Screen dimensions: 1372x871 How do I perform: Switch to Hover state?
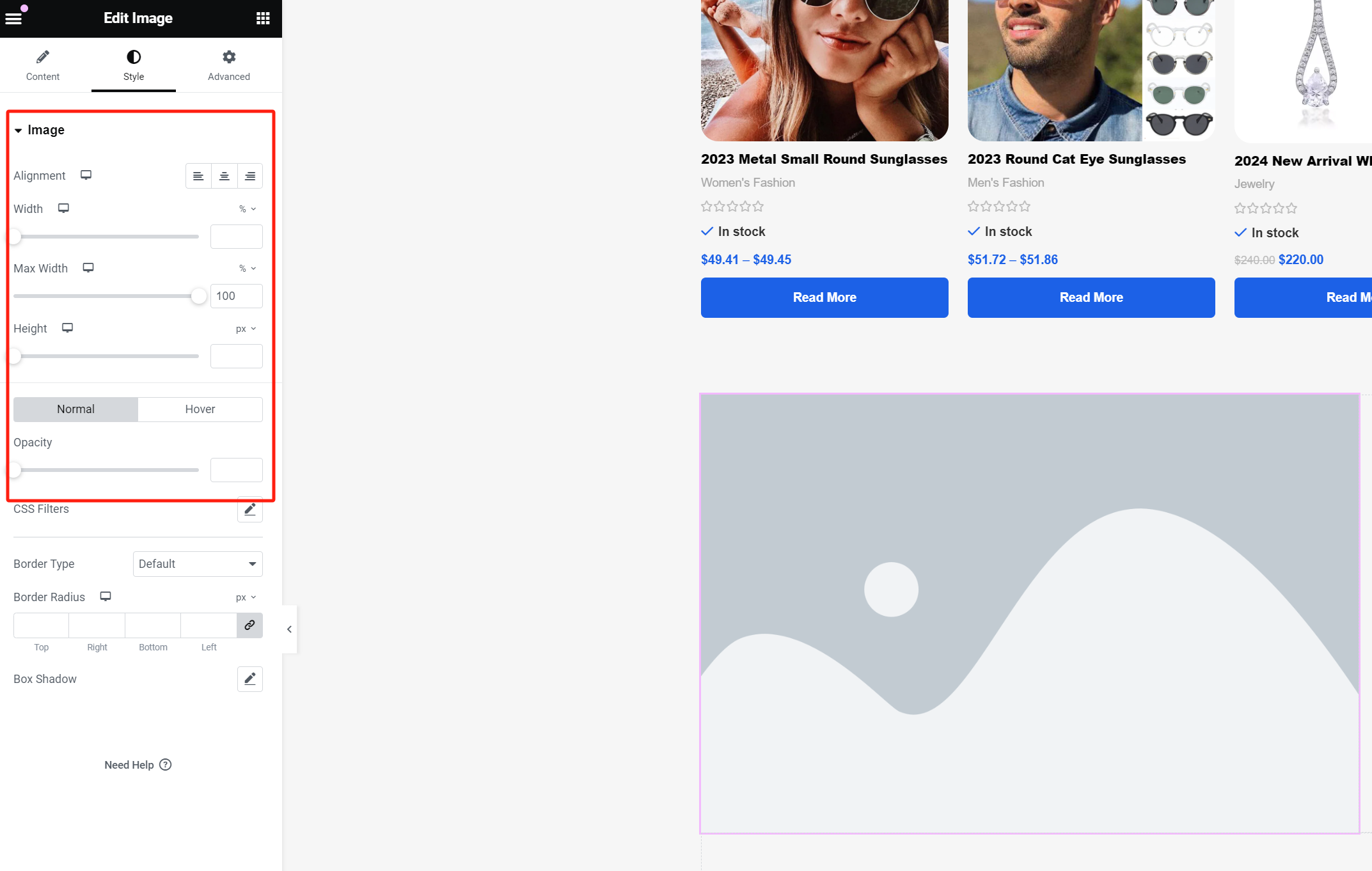pyautogui.click(x=200, y=409)
